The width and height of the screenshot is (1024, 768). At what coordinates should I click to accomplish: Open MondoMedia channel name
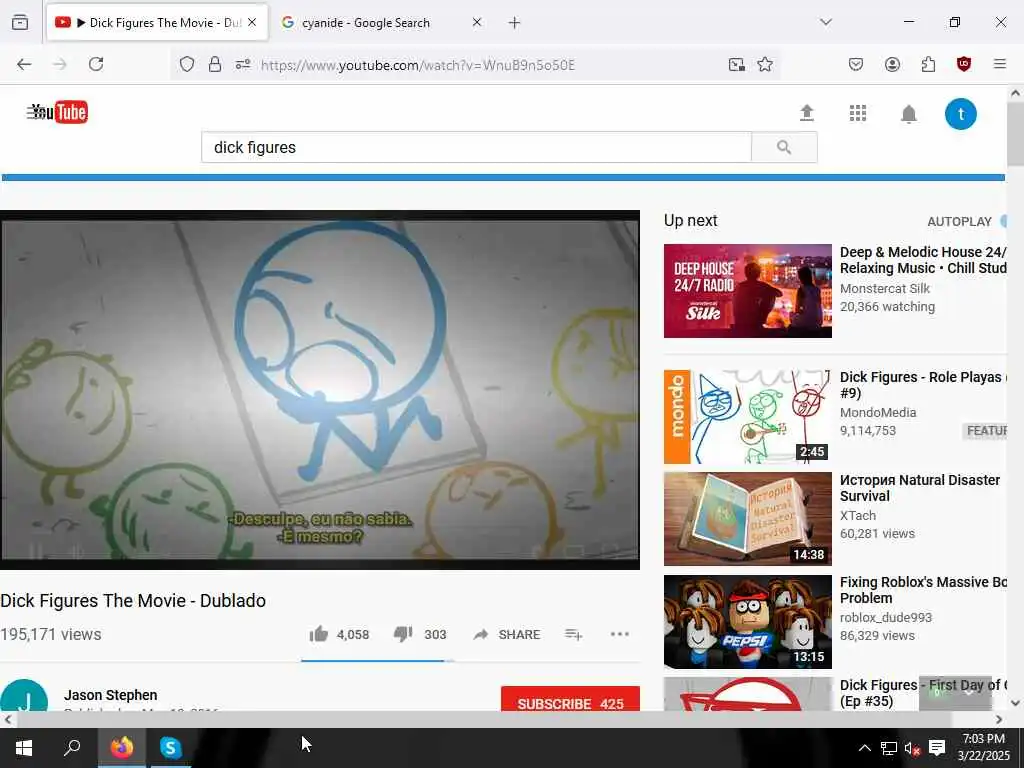tap(878, 412)
